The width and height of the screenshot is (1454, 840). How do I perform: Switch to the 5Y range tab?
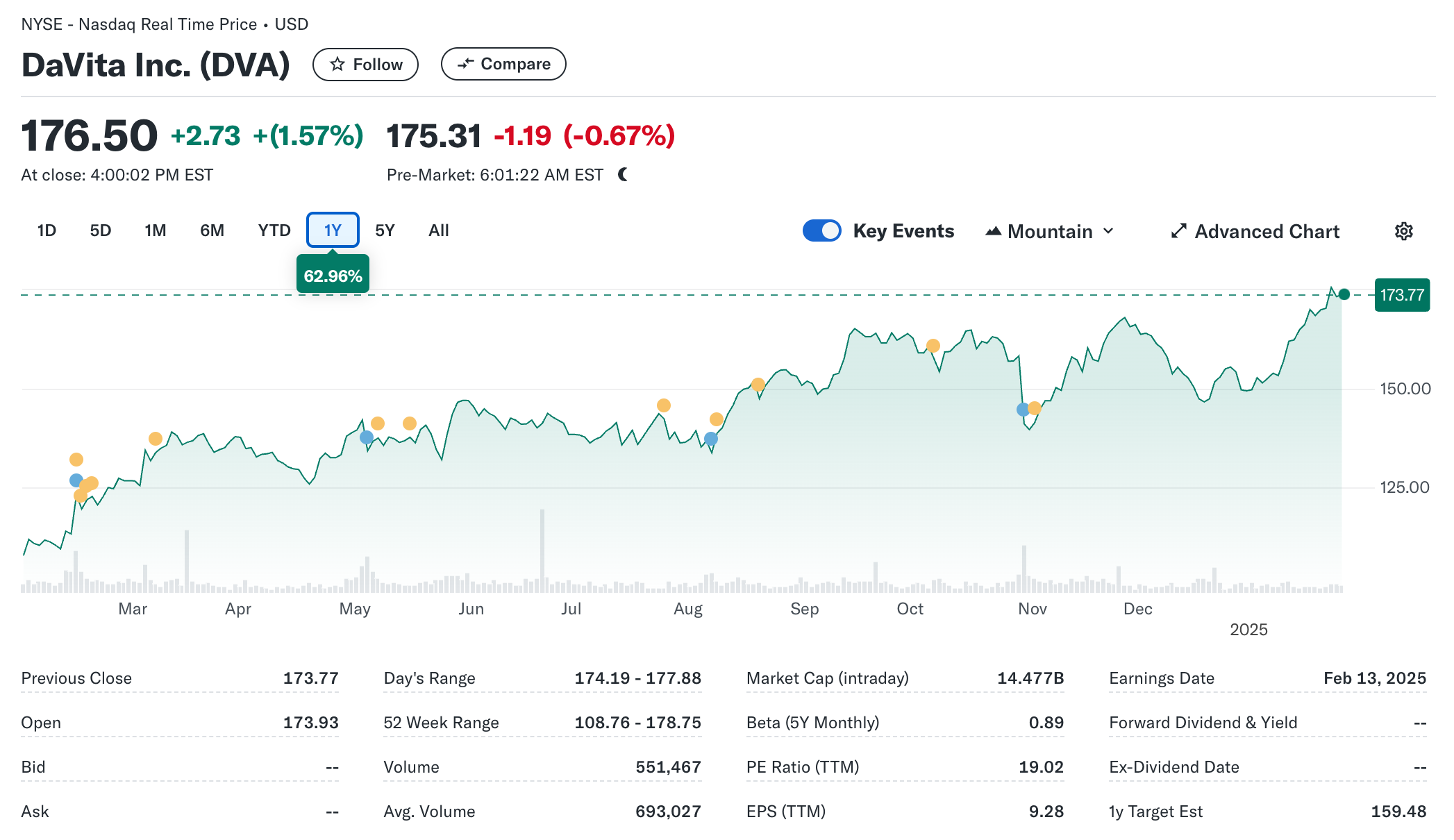point(385,230)
